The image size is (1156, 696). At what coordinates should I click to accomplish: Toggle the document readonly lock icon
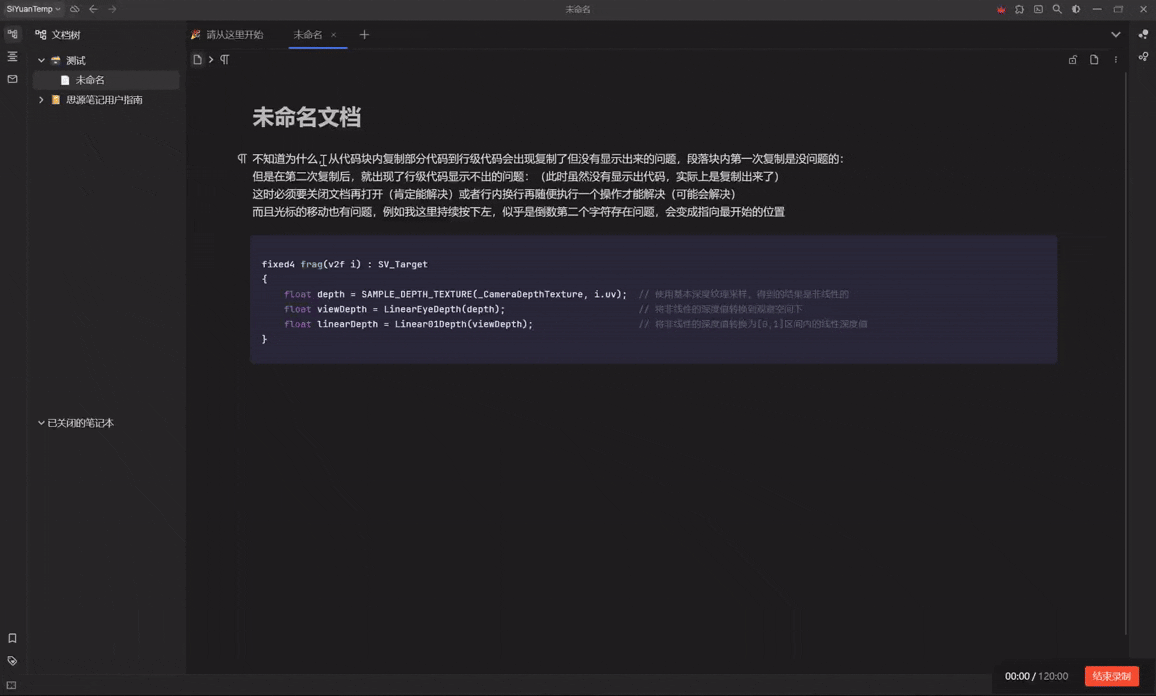click(x=1072, y=59)
